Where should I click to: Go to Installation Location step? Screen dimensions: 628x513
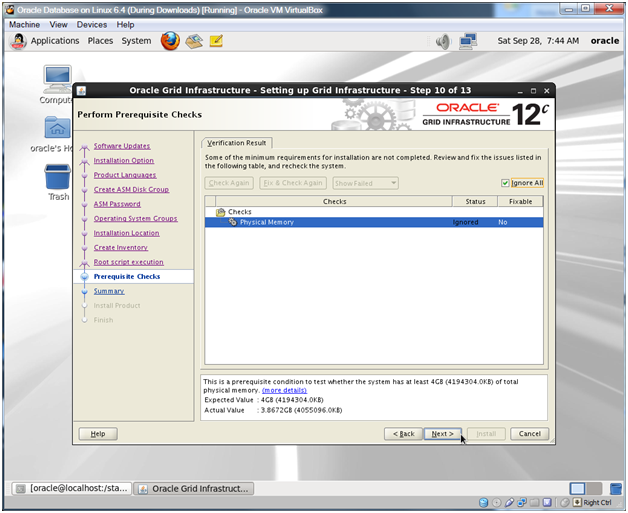coord(126,233)
